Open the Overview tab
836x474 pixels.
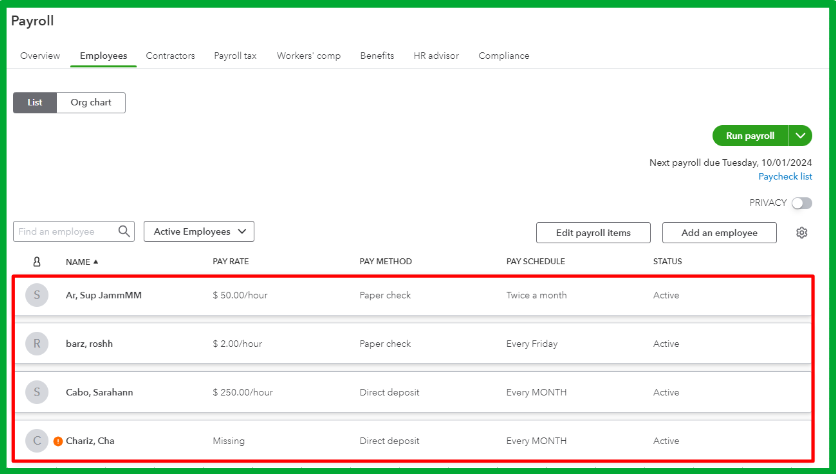[x=40, y=55]
